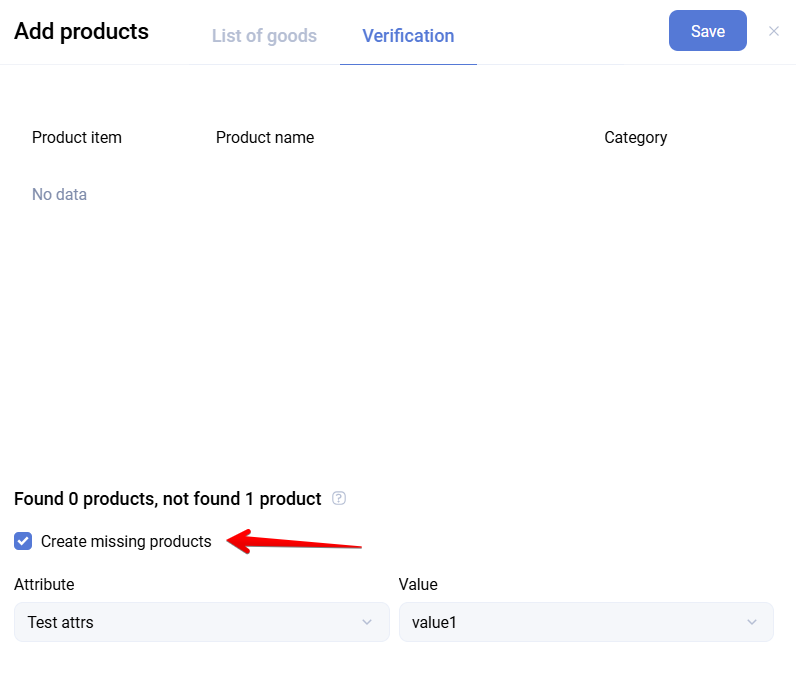Click the Product name column header
This screenshot has height=677, width=796.
pyautogui.click(x=265, y=137)
